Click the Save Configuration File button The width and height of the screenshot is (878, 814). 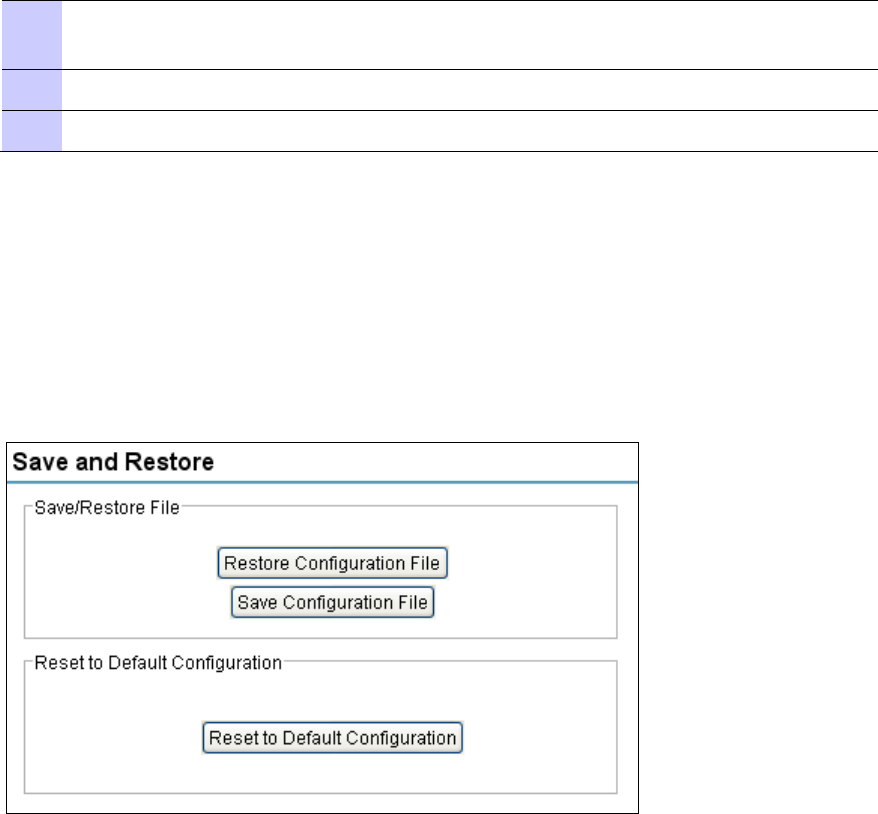(x=332, y=602)
